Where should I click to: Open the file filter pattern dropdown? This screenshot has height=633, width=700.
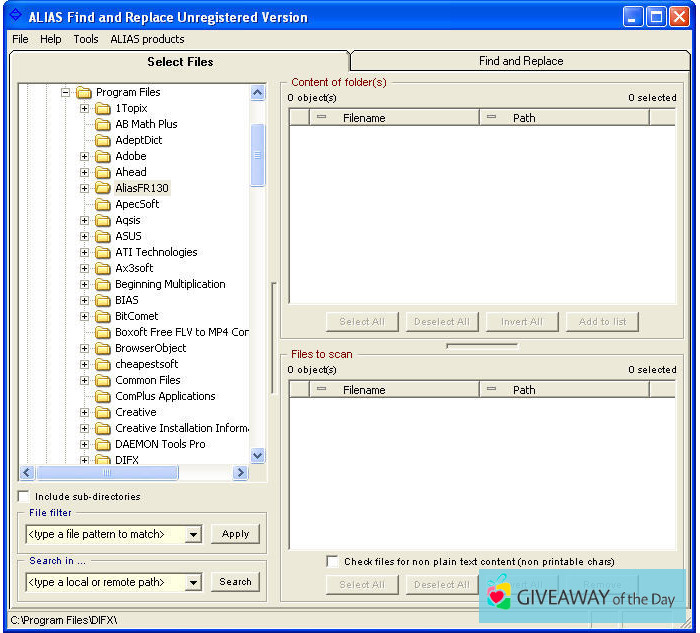pyautogui.click(x=193, y=534)
